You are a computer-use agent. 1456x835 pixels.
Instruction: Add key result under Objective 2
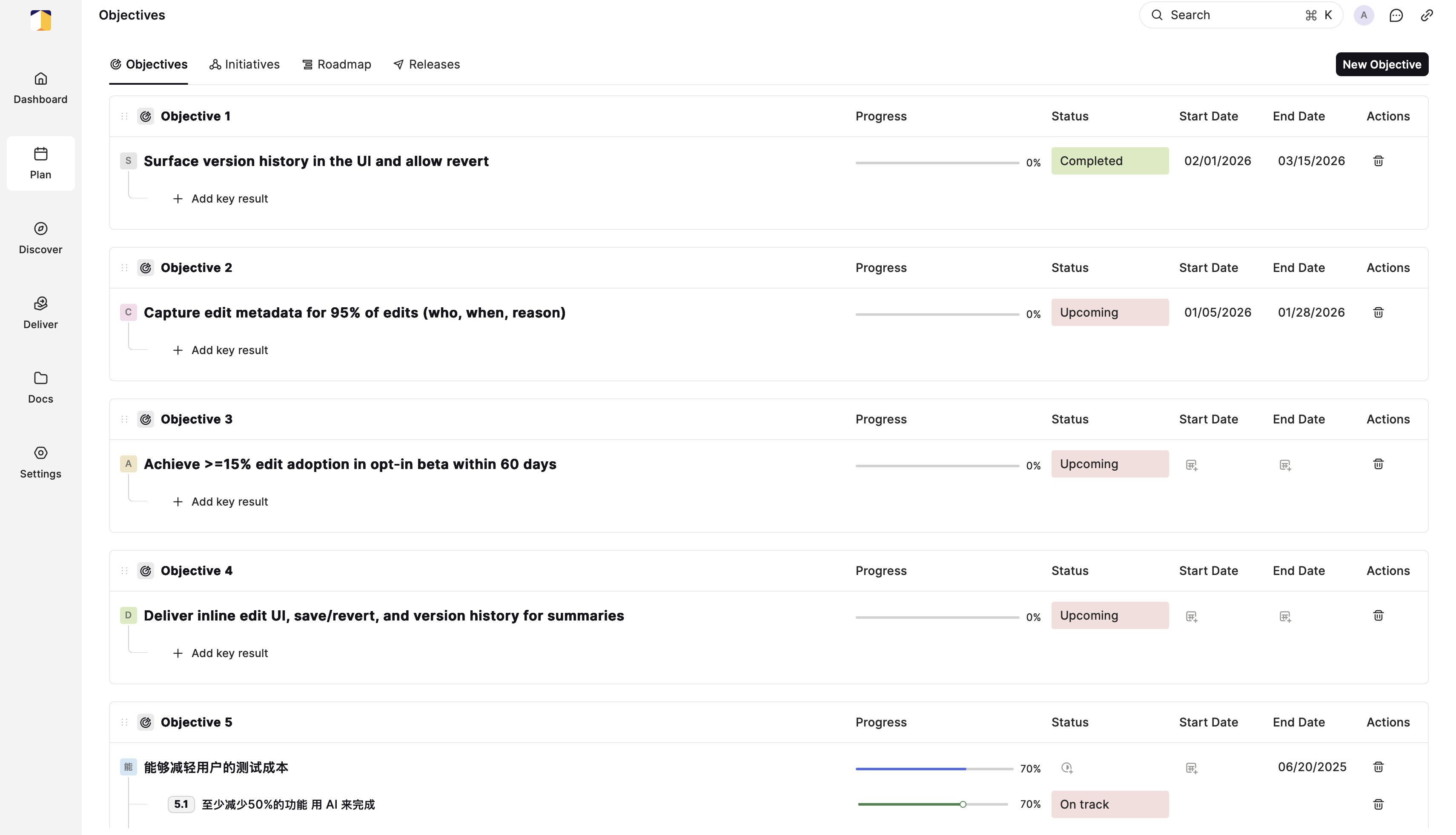pos(220,350)
